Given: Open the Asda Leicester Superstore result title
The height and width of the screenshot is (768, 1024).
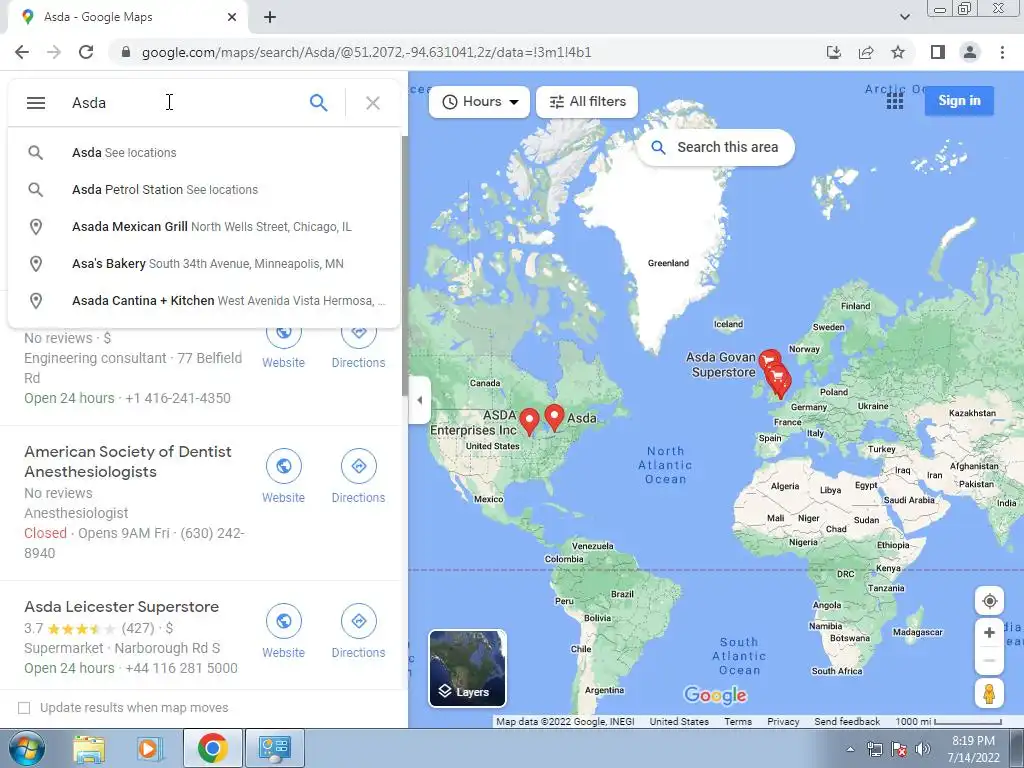Looking at the screenshot, I should tap(121, 607).
